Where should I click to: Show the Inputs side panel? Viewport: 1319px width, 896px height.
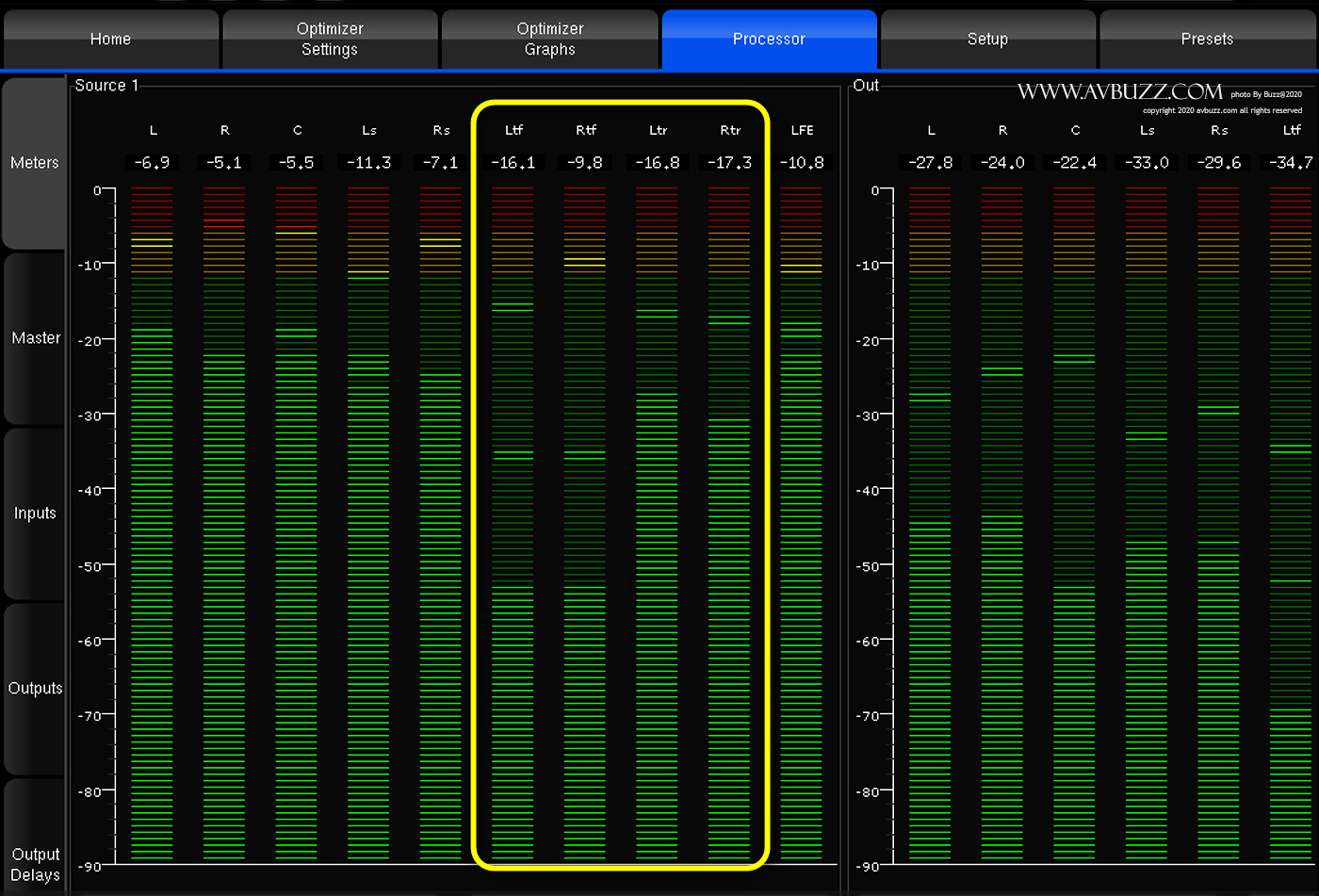[35, 513]
